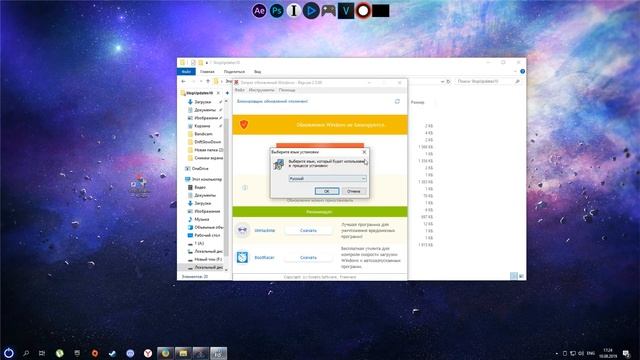Download BootRacer with its Скачать button

coord(308,258)
